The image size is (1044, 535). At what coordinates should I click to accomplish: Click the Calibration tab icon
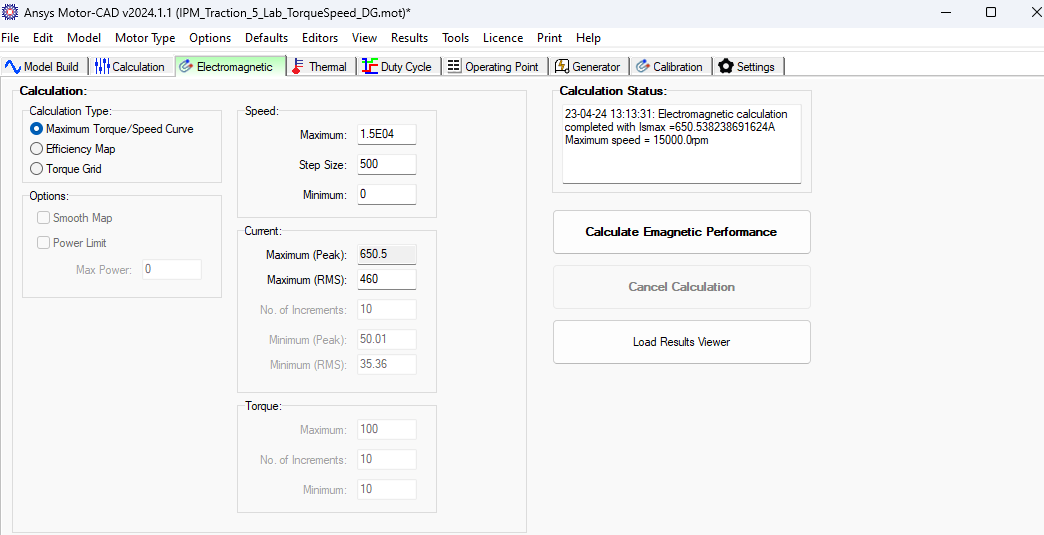coord(643,67)
